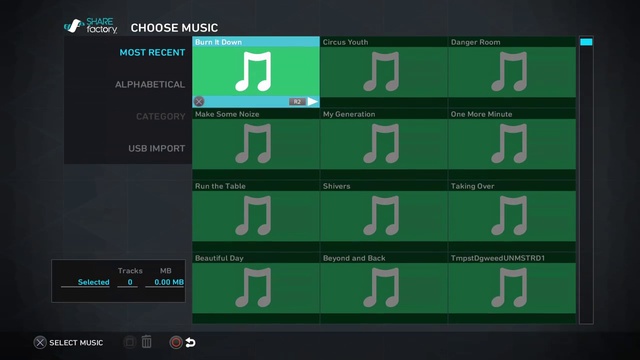Click the Tracks column header

click(130, 271)
